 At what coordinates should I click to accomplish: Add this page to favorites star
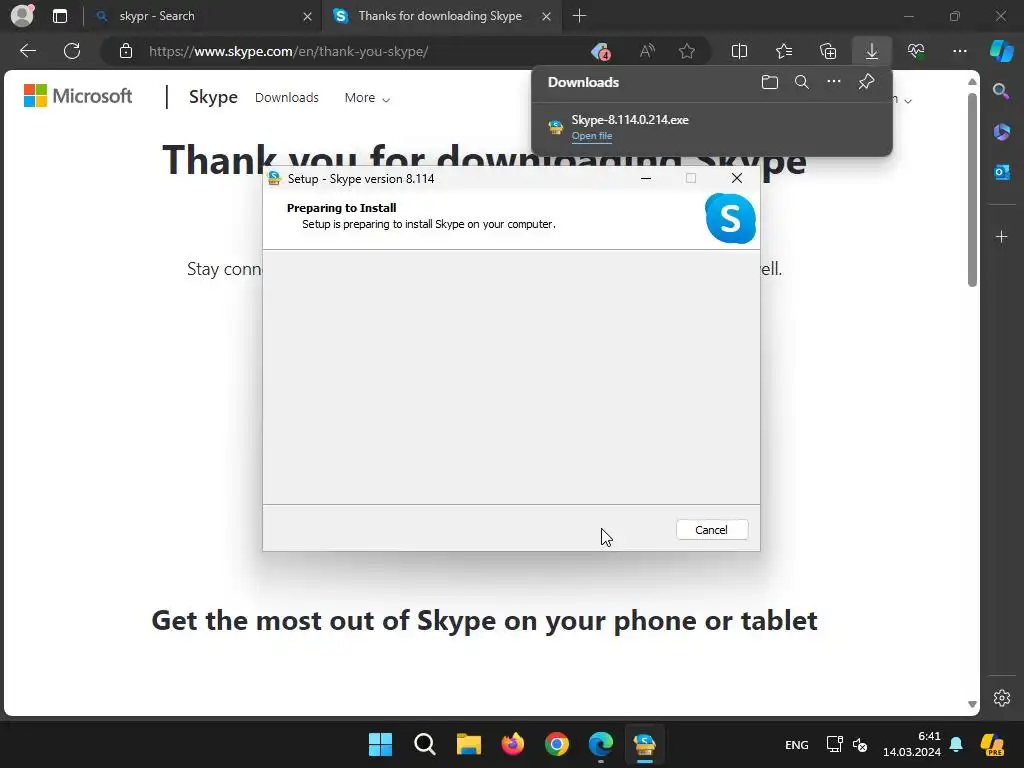point(686,51)
